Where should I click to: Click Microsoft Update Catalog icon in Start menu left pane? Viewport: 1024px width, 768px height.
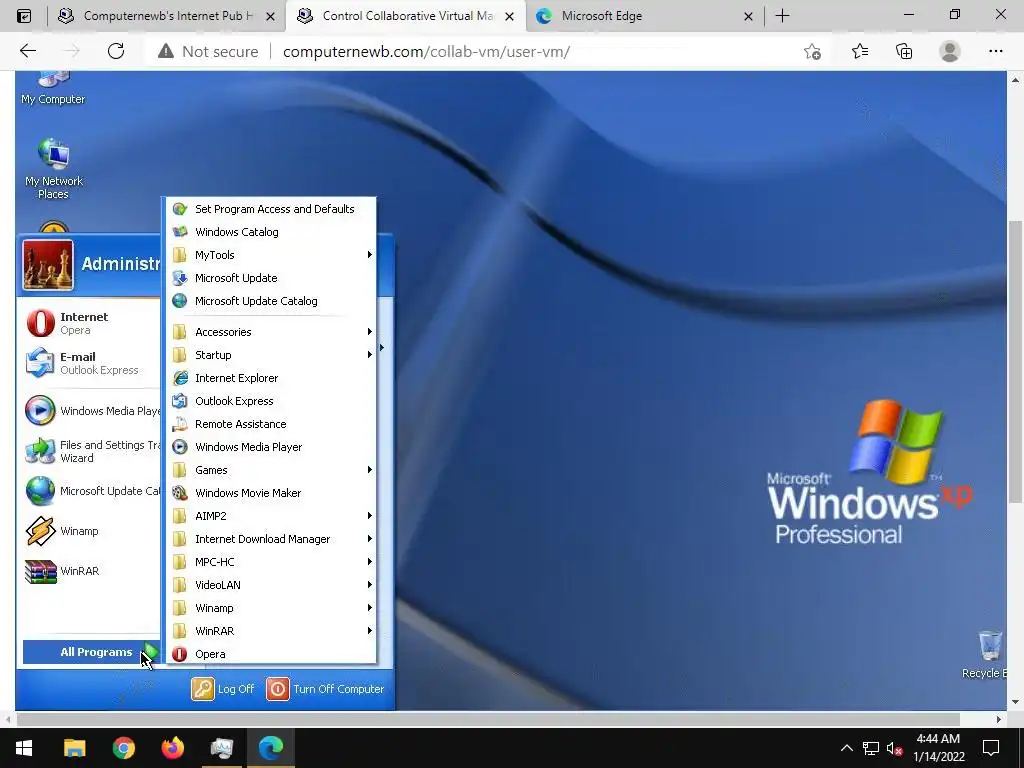click(40, 491)
